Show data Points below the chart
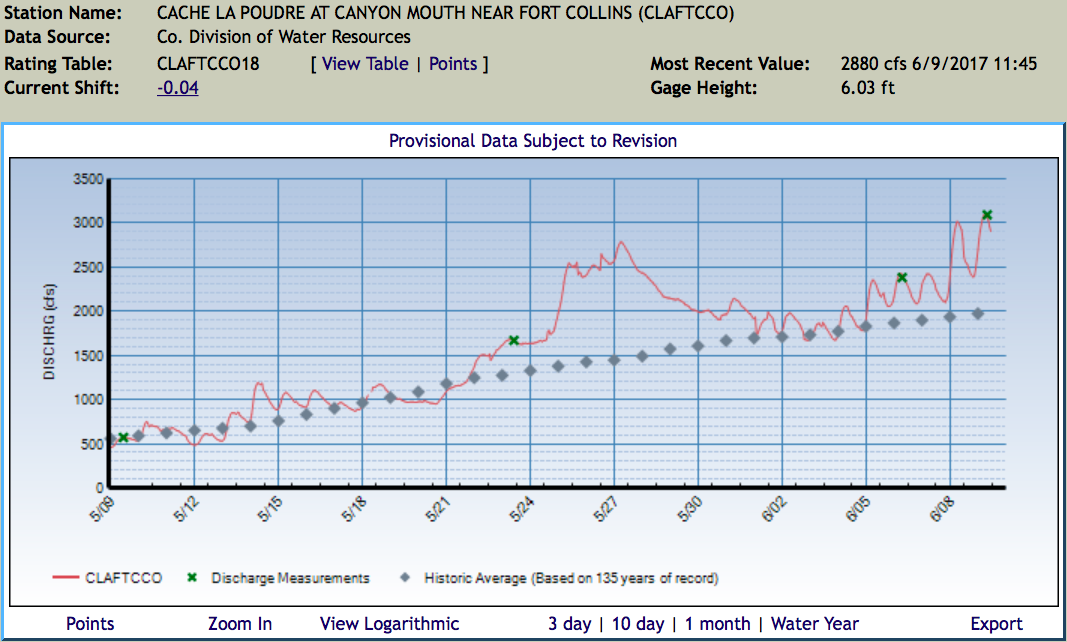 point(90,624)
